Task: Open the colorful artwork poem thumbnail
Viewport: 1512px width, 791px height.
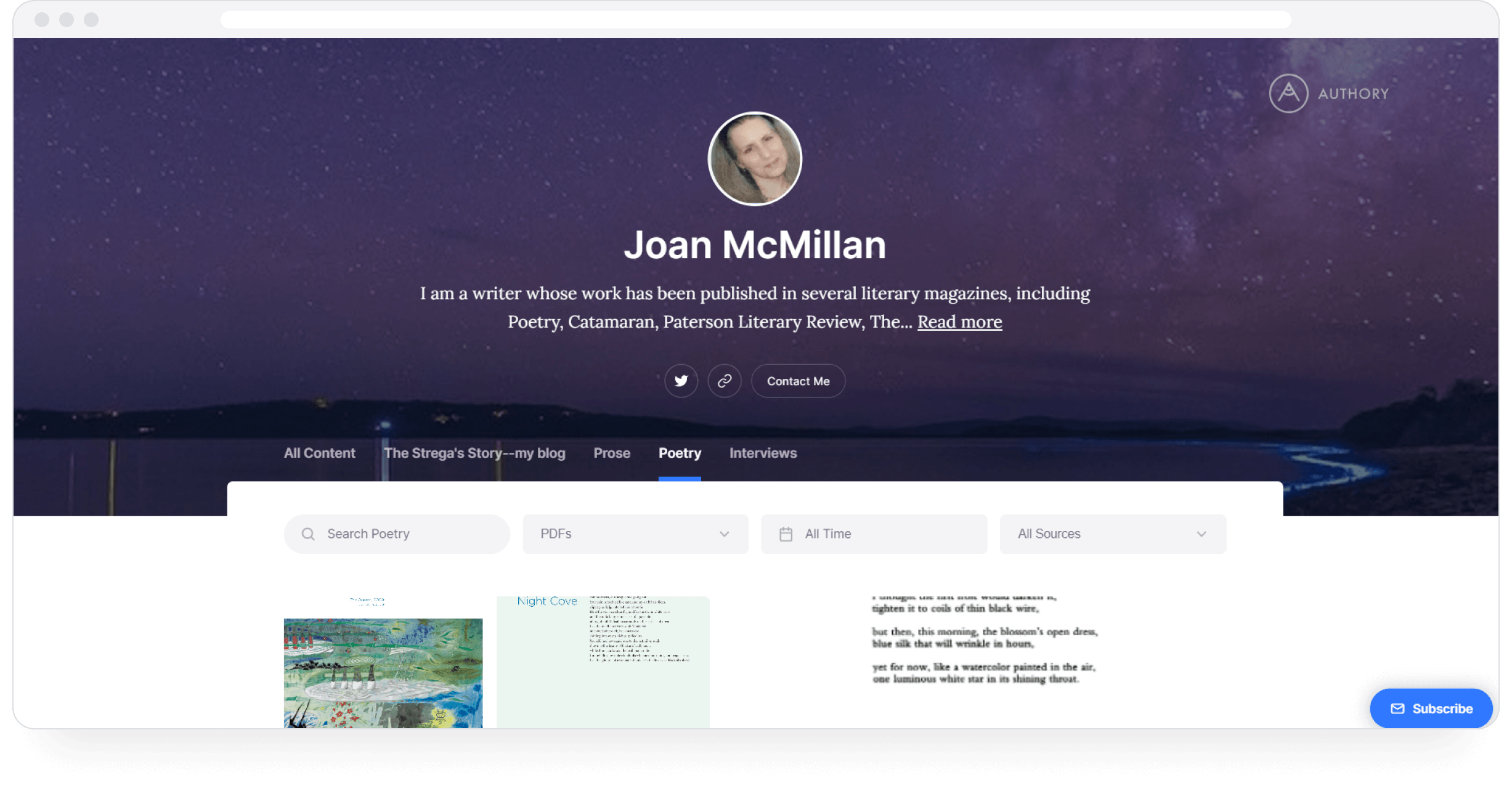Action: pos(383,671)
